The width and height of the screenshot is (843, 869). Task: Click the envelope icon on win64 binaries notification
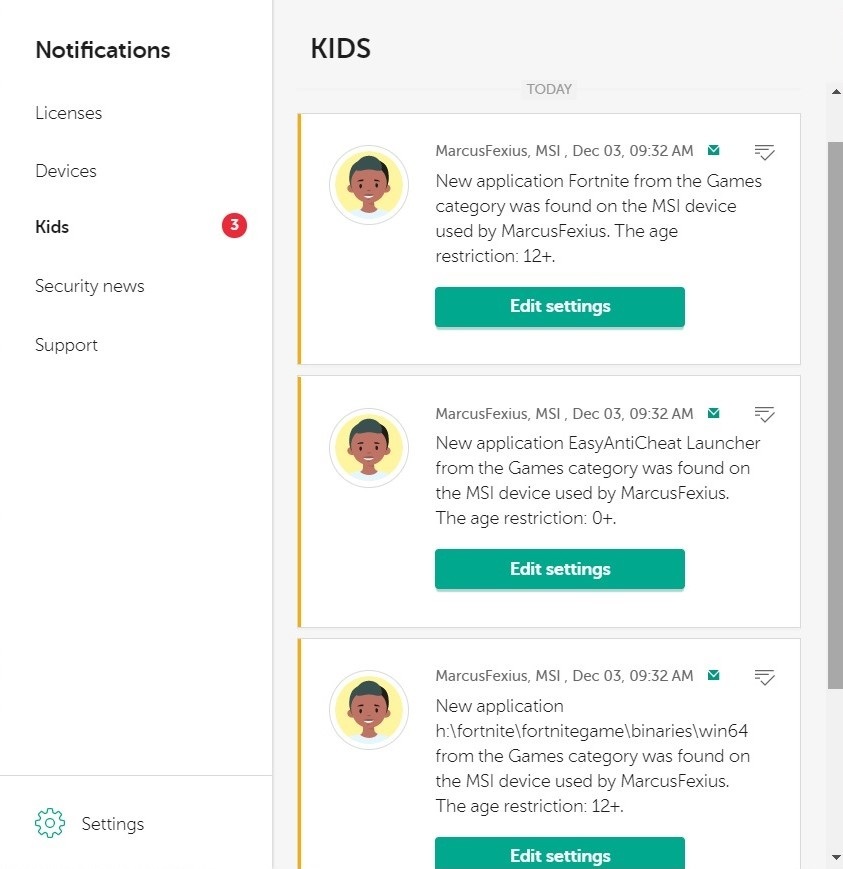click(714, 676)
